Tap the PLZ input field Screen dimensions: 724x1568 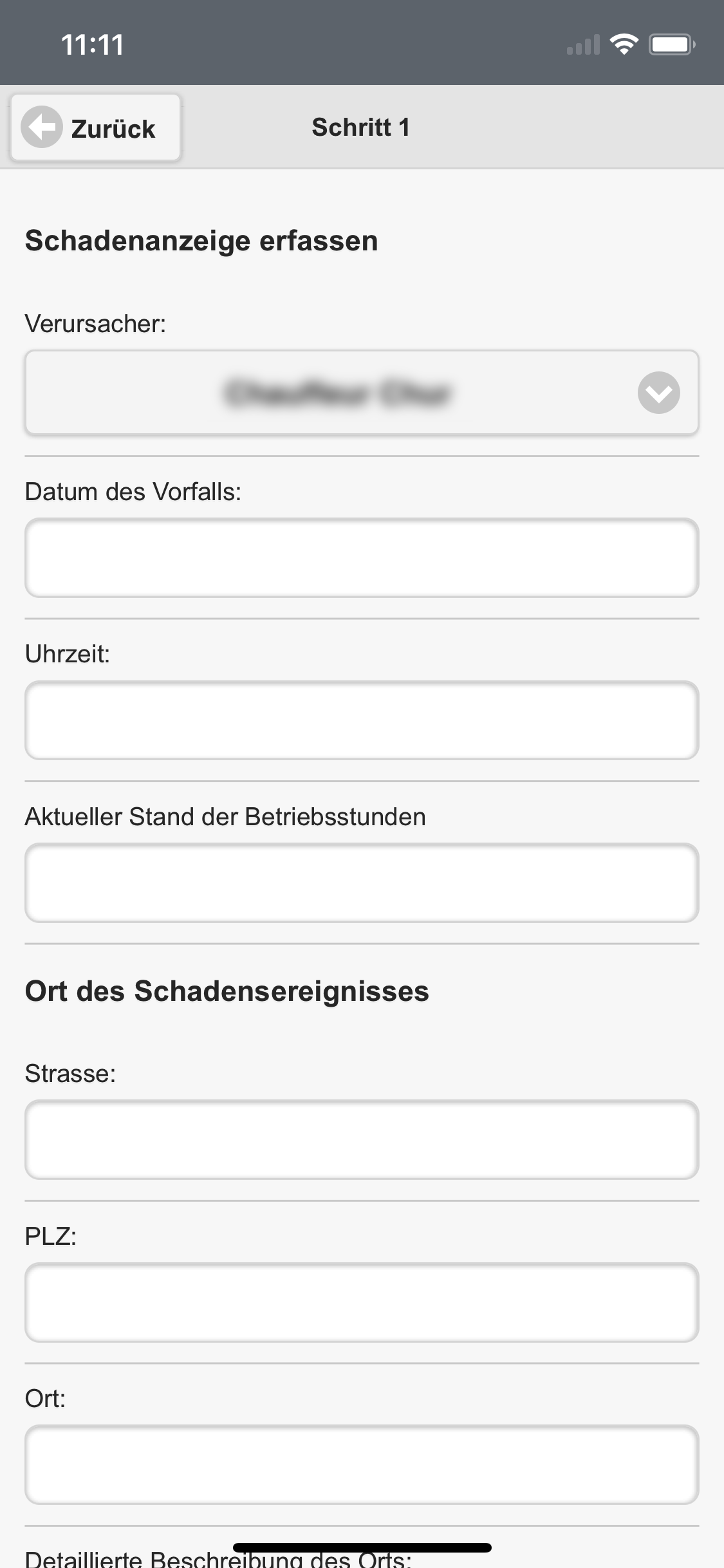361,1302
